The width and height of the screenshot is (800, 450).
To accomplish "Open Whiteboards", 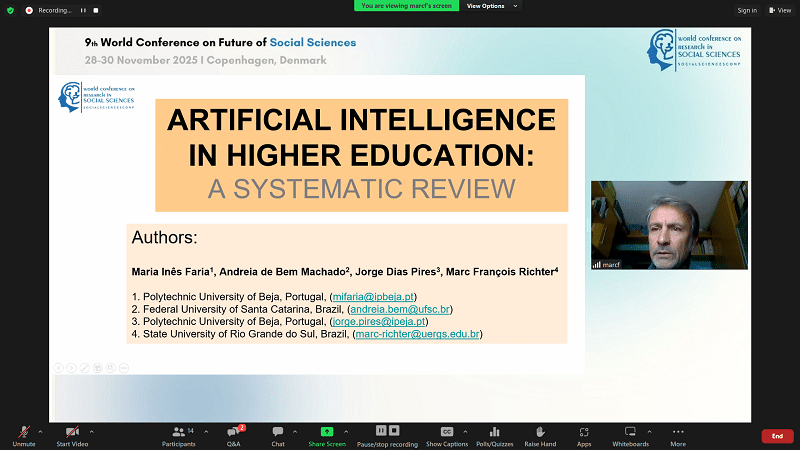I will point(630,436).
